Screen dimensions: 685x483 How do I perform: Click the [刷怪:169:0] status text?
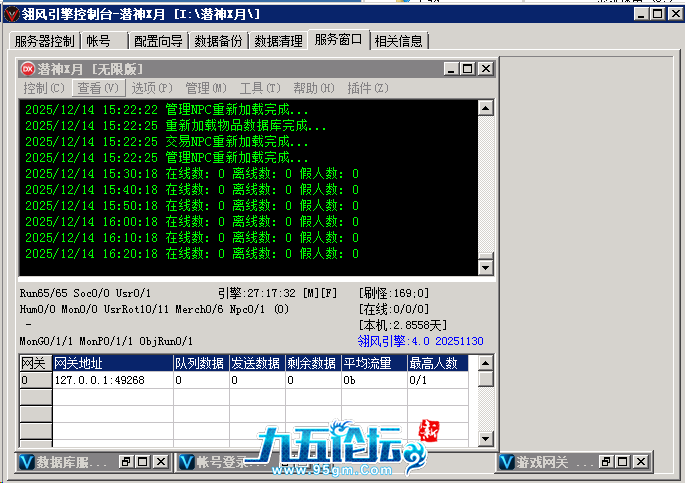pos(394,293)
